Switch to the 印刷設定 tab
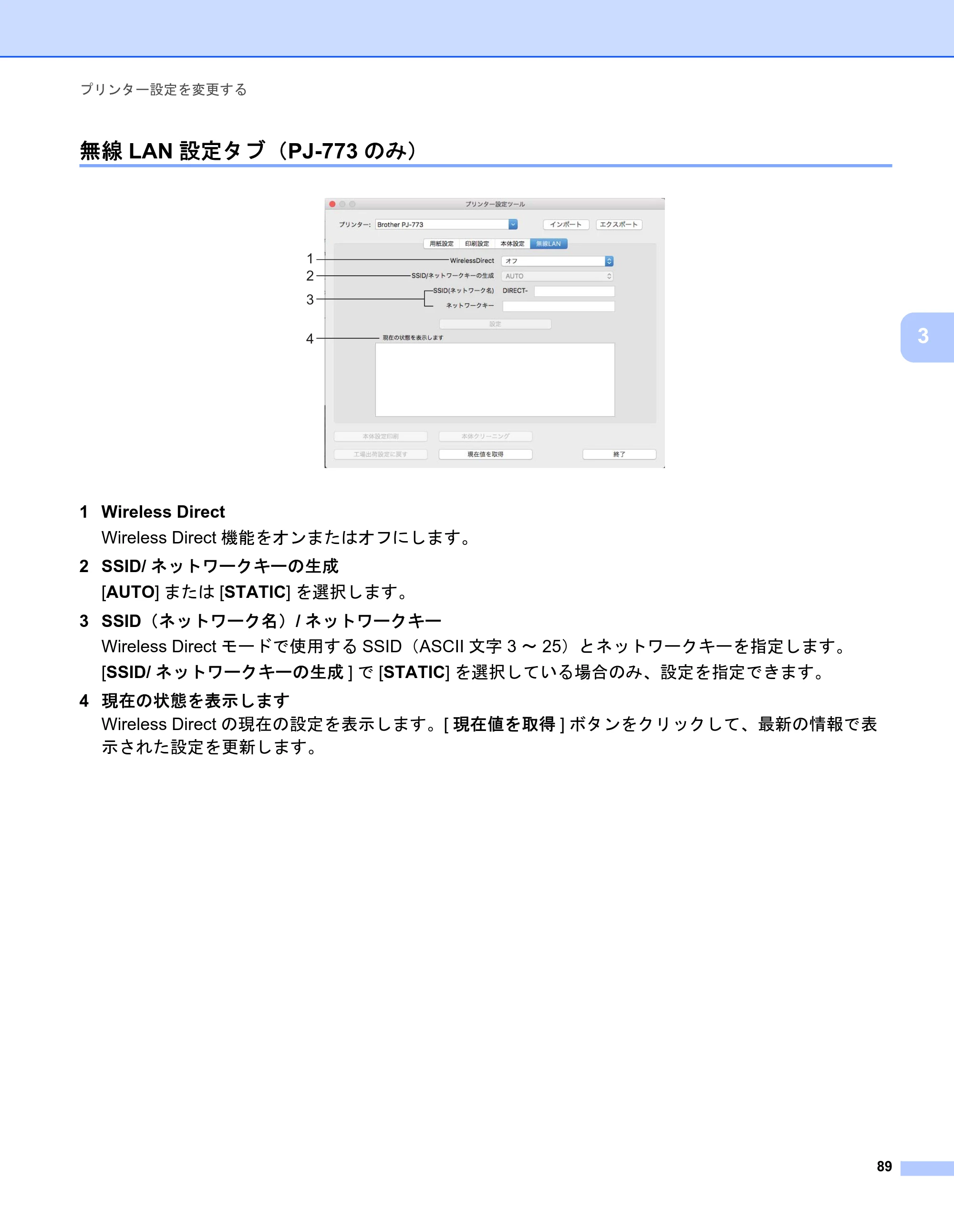The width and height of the screenshot is (954, 1232). coord(477,244)
